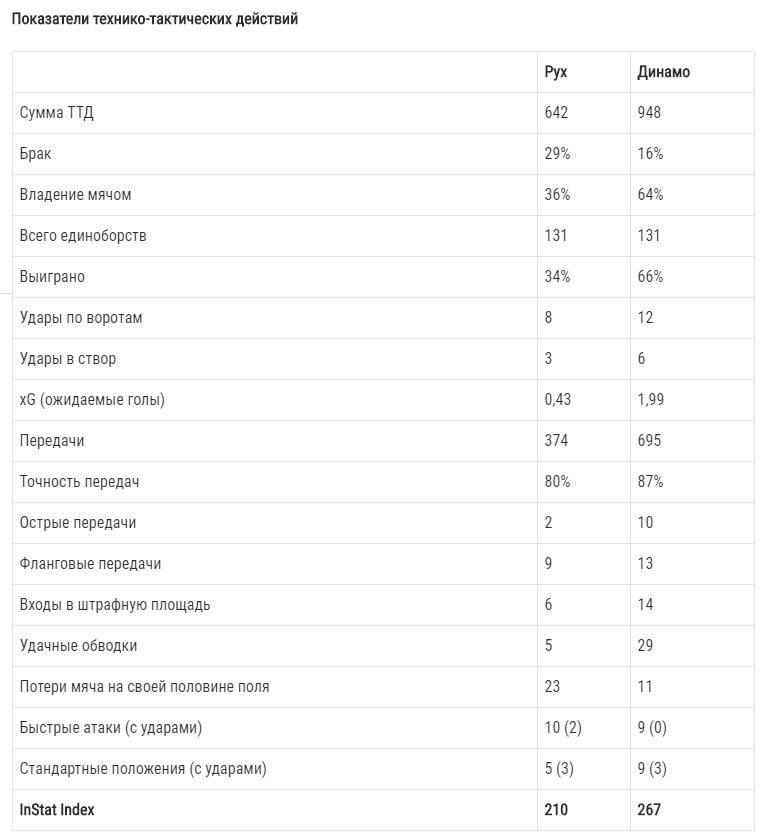This screenshot has width=762, height=838.
Task: Click the "Острые передачи" row label
Action: click(x=78, y=523)
